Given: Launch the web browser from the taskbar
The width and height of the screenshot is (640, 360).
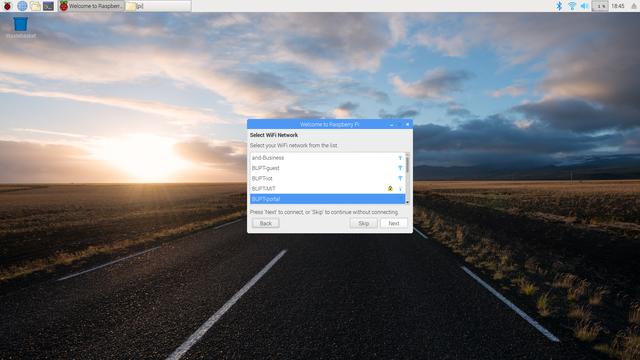Looking at the screenshot, I should coord(22,6).
